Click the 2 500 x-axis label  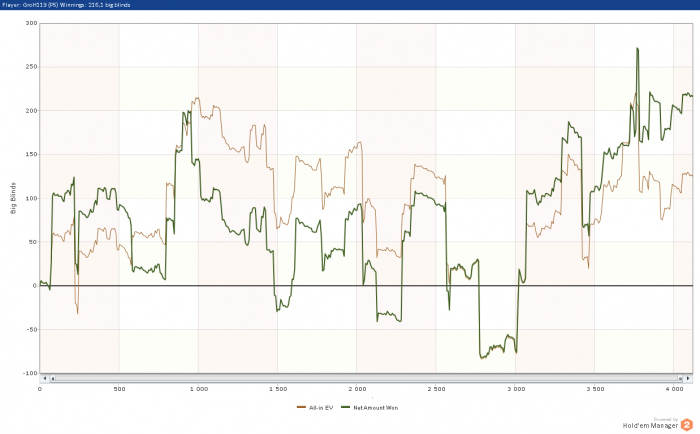(x=436, y=389)
